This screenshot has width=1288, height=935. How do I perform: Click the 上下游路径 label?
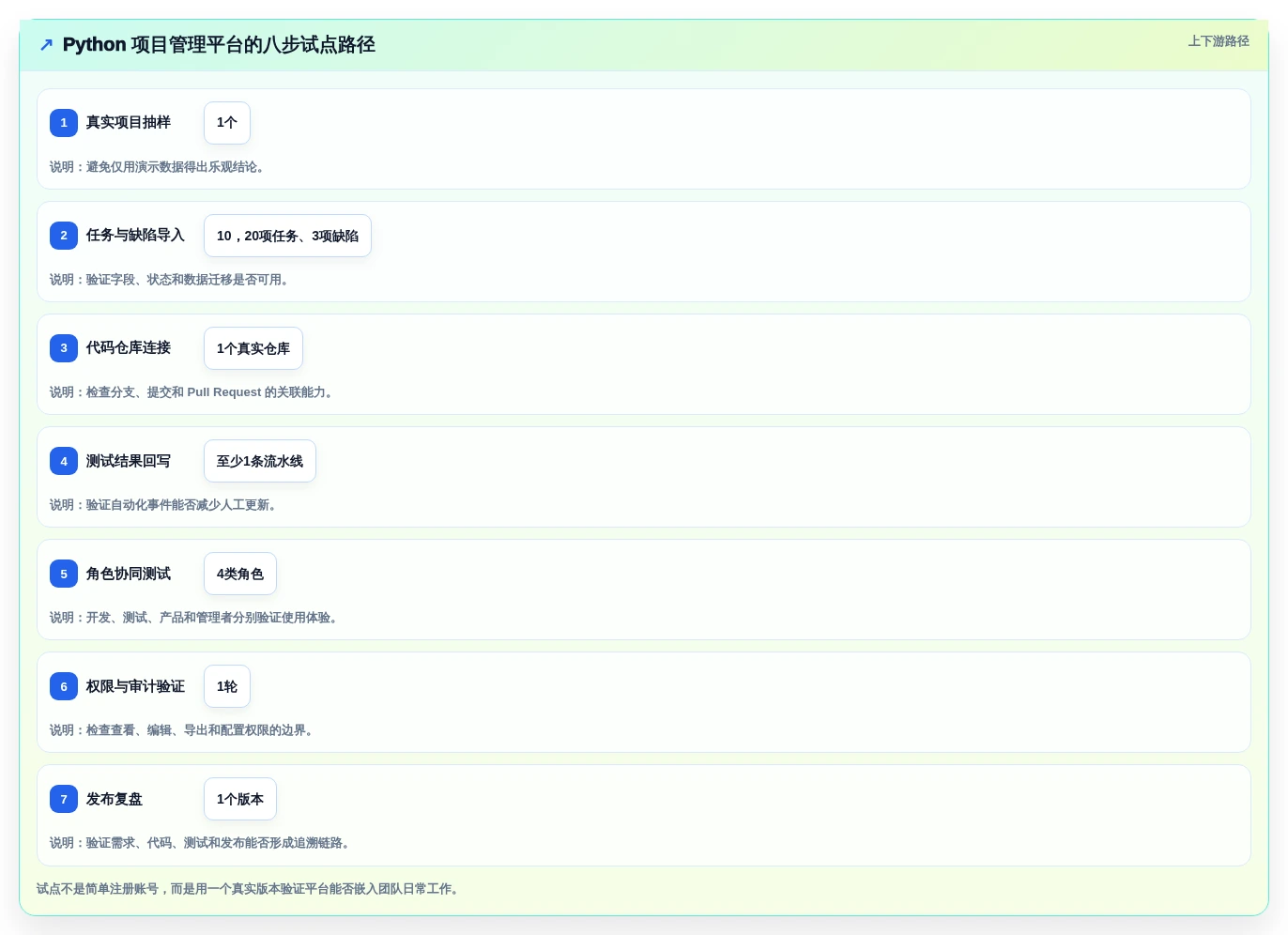1219,41
